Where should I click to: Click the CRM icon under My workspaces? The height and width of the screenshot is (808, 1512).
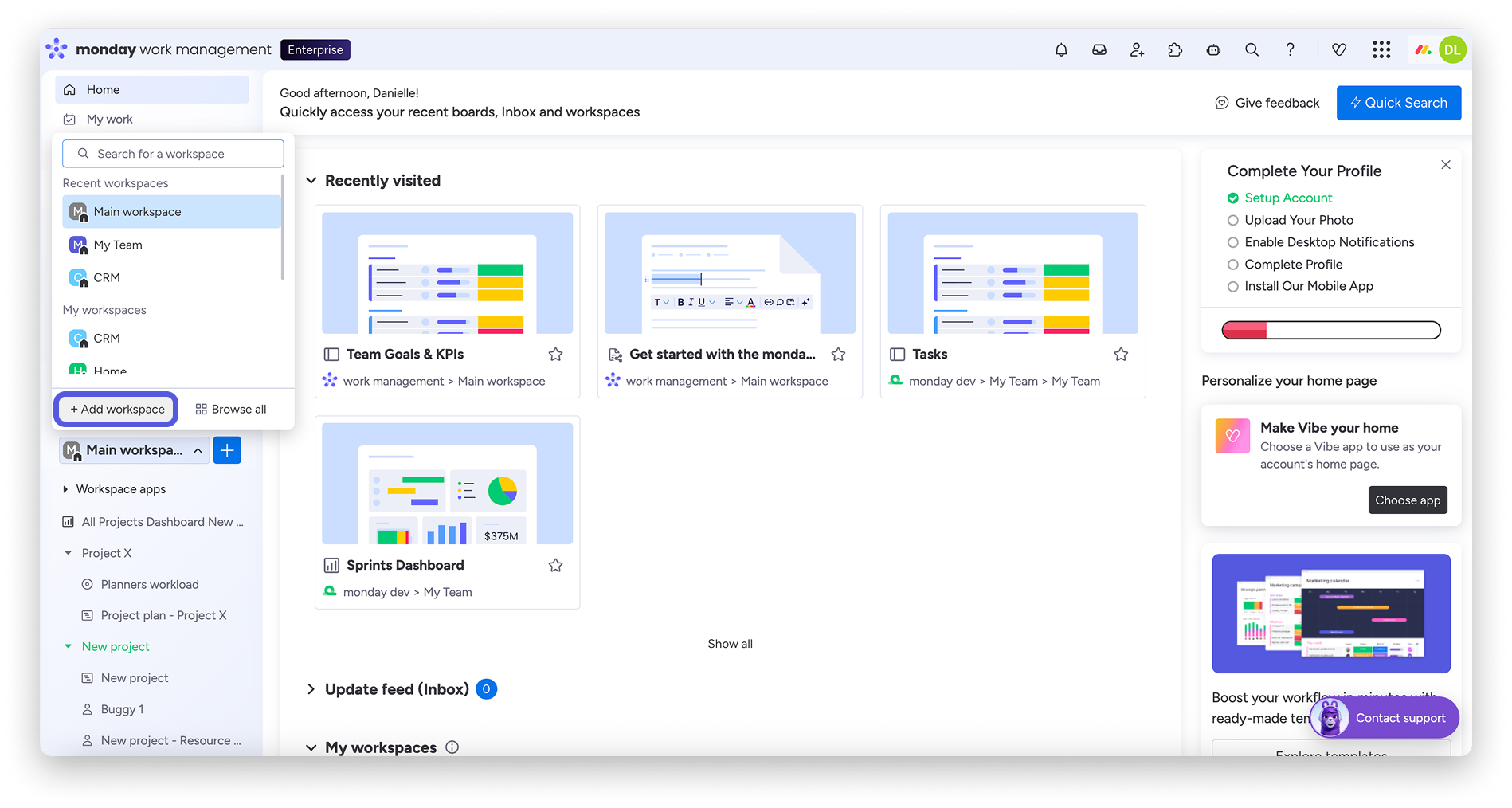(78, 339)
